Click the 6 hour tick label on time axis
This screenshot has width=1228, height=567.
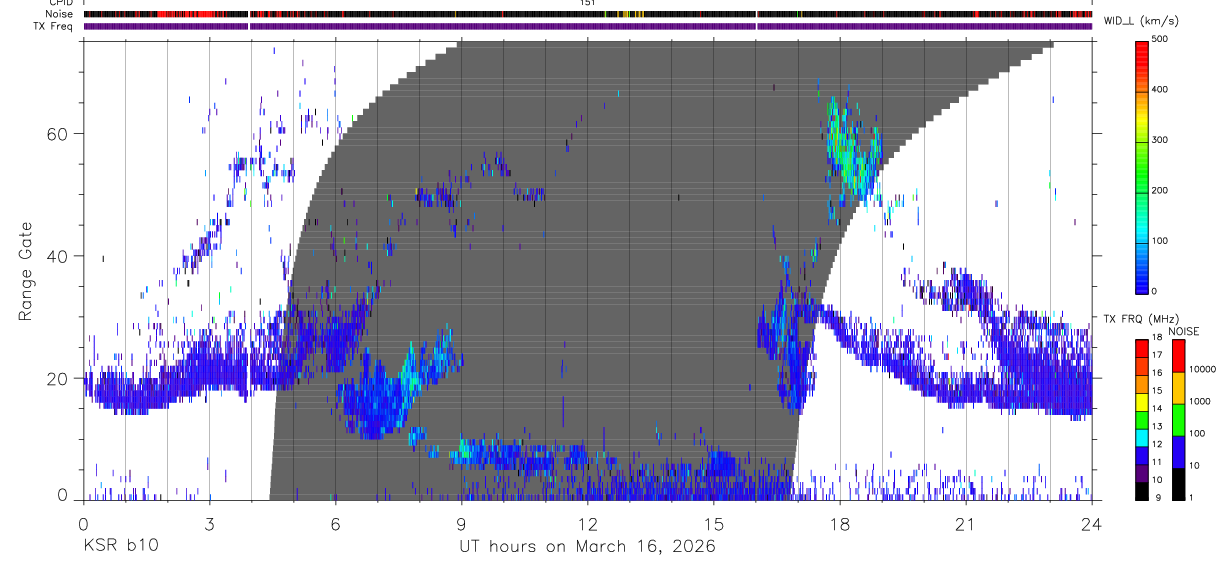click(335, 524)
